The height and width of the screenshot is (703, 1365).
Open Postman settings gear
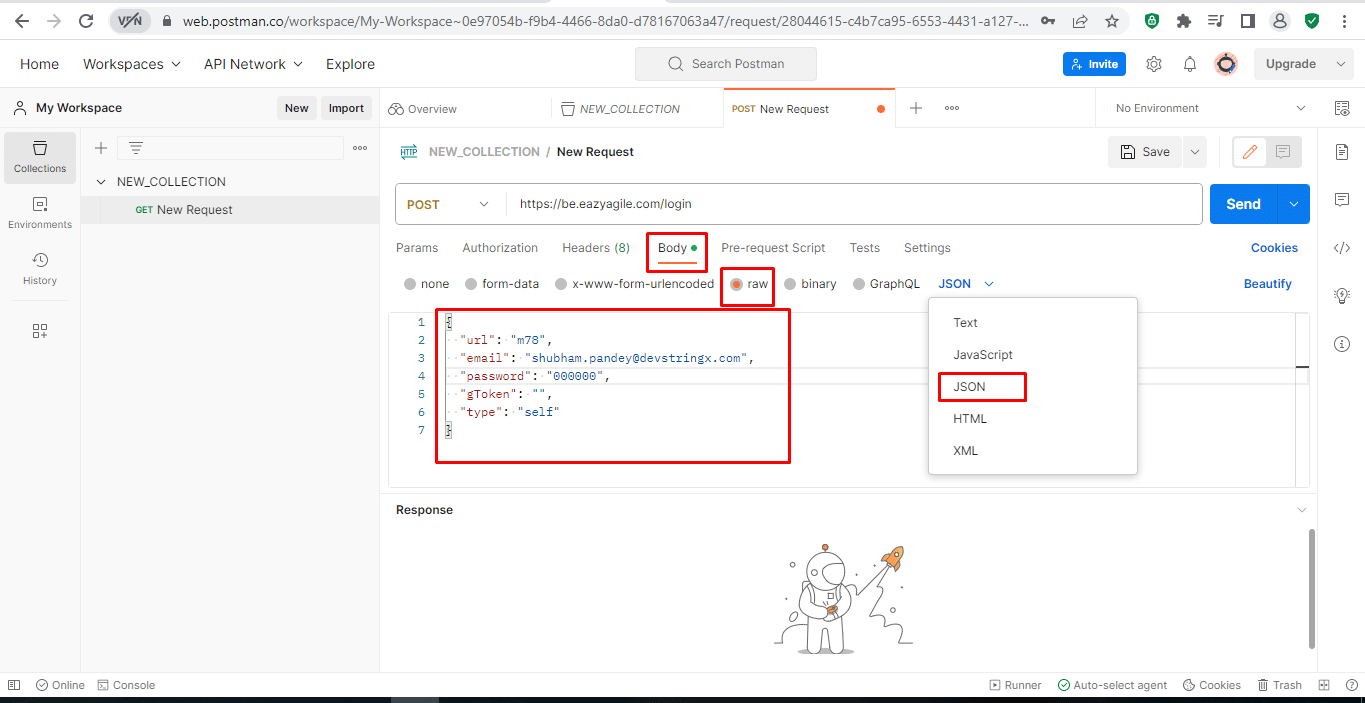[x=1154, y=64]
